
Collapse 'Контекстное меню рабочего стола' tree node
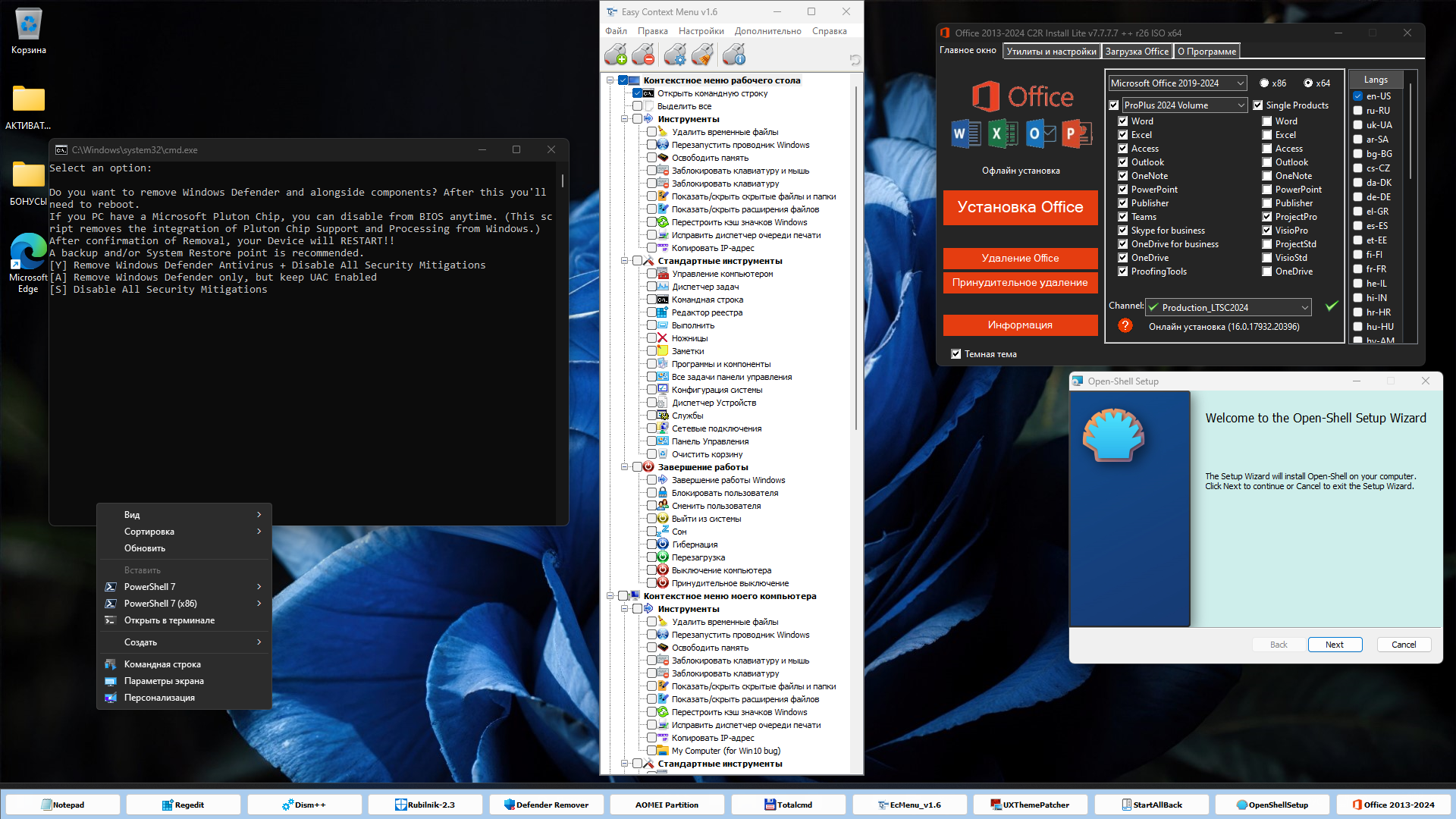[610, 80]
